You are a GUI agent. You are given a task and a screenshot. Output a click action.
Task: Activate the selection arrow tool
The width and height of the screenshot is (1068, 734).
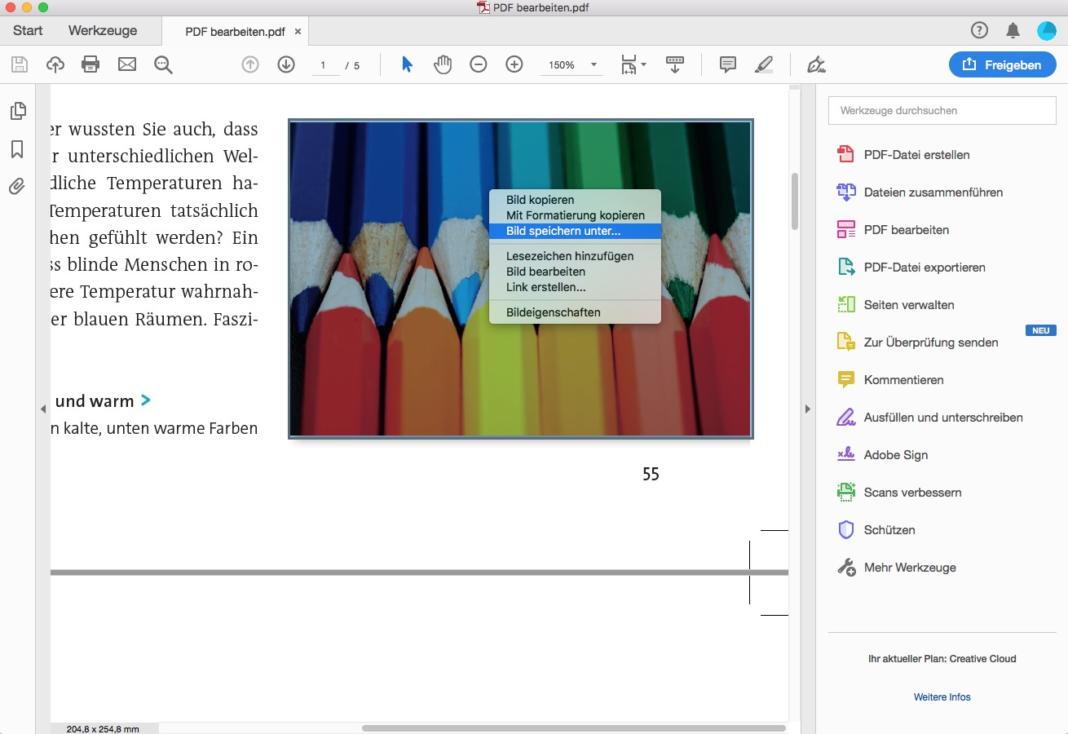[x=407, y=65]
